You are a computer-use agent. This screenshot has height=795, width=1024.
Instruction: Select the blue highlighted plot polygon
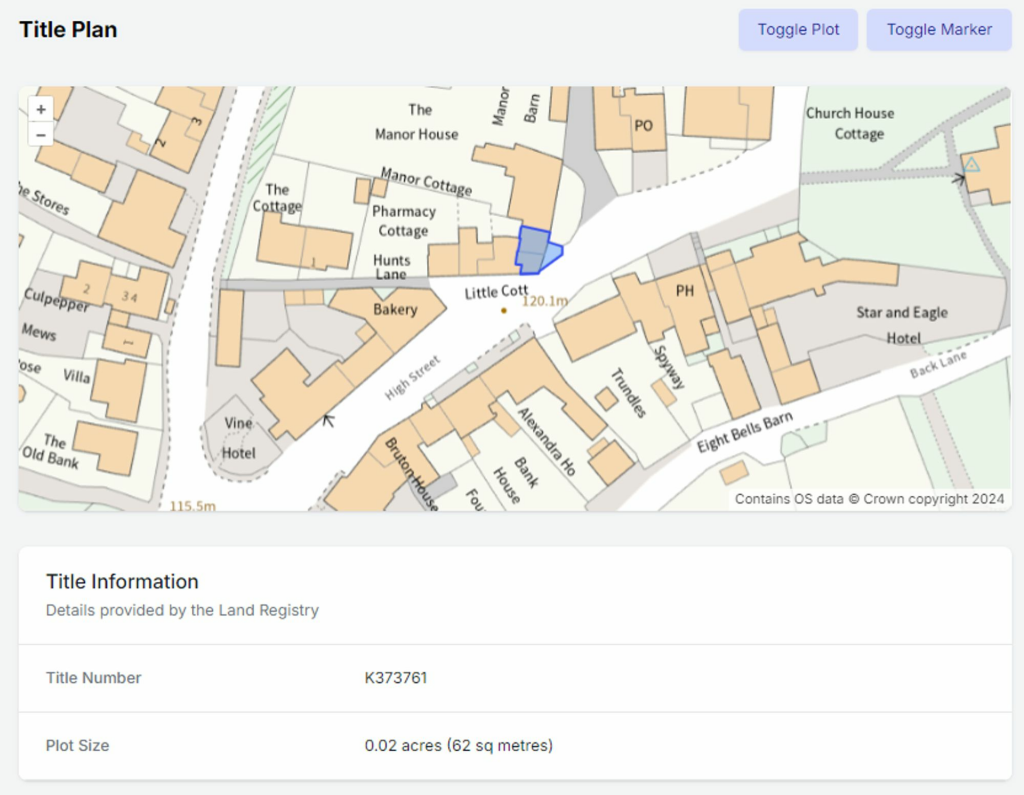535,250
